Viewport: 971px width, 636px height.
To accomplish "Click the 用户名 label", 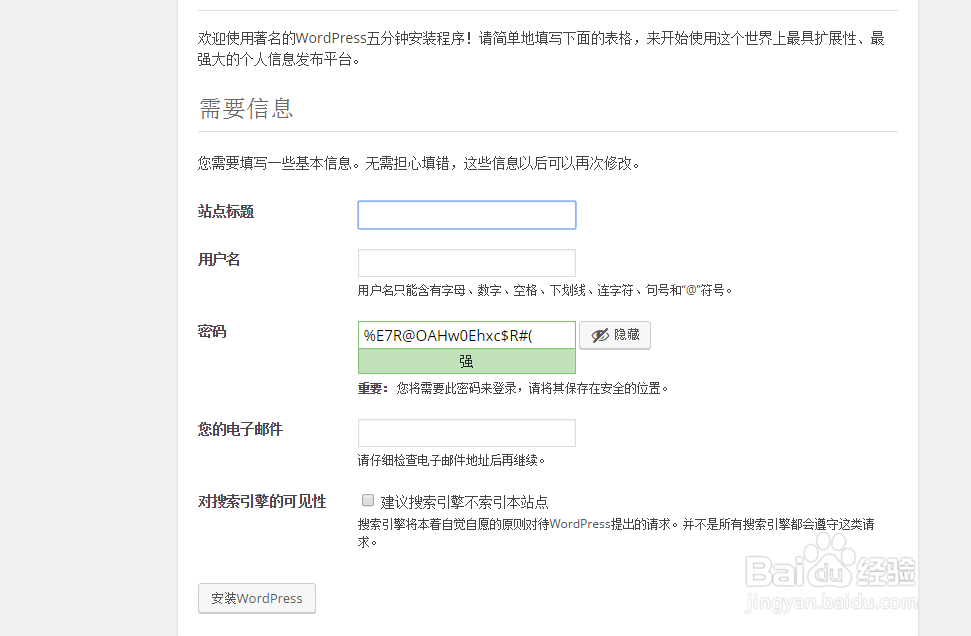I will coord(219,259).
